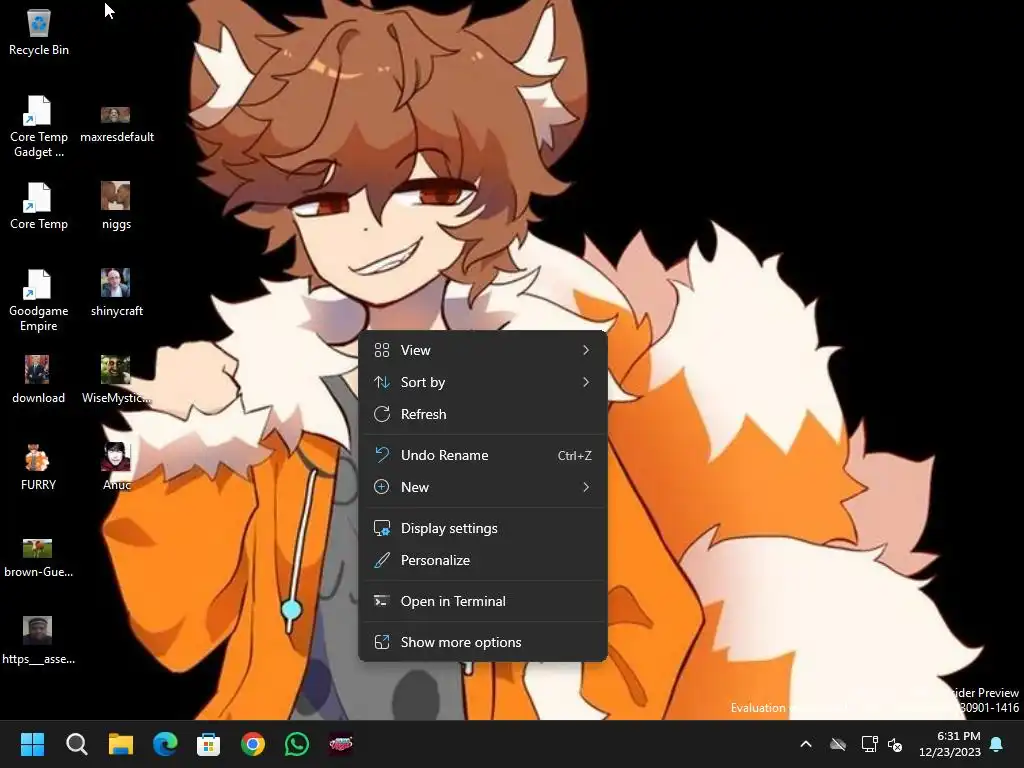1024x768 pixels.
Task: Open the Sort by submenu
Action: [x=483, y=382]
